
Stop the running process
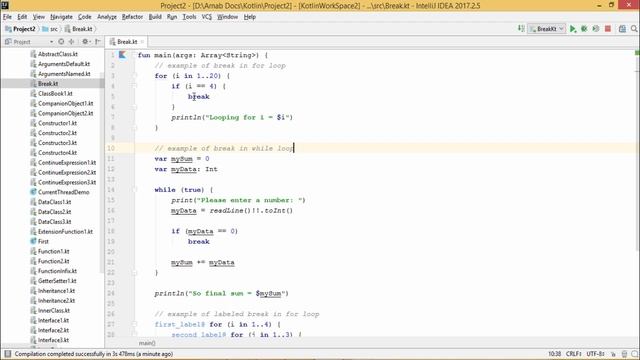coord(607,29)
